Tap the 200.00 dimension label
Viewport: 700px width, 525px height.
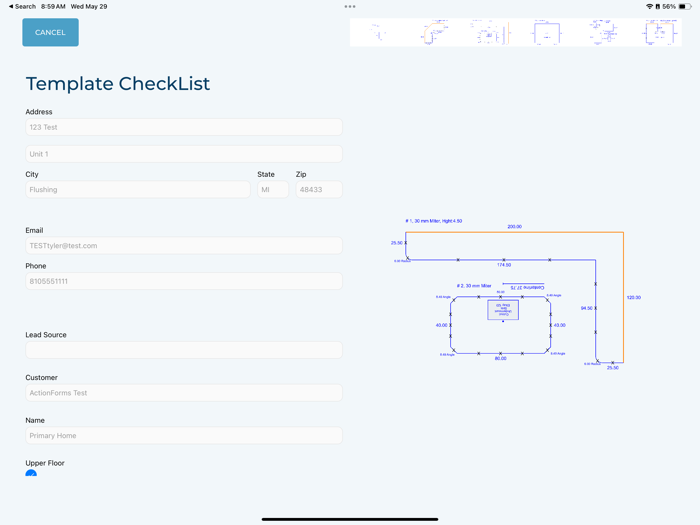514,226
